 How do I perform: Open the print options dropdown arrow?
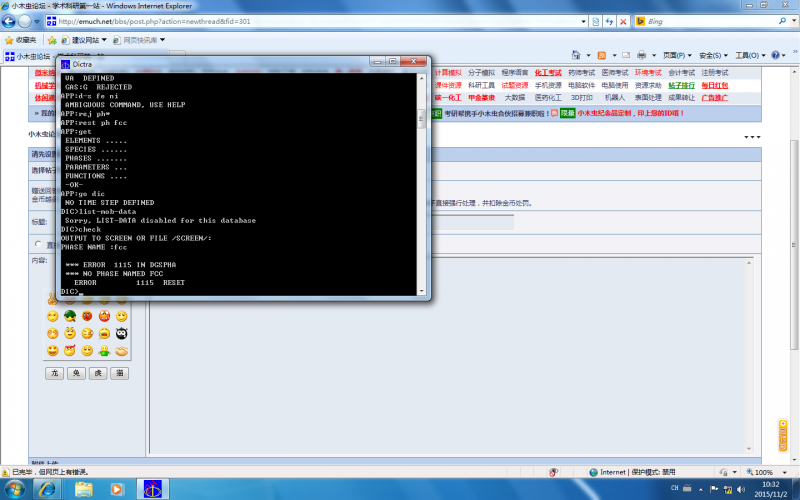pyautogui.click(x=654, y=55)
